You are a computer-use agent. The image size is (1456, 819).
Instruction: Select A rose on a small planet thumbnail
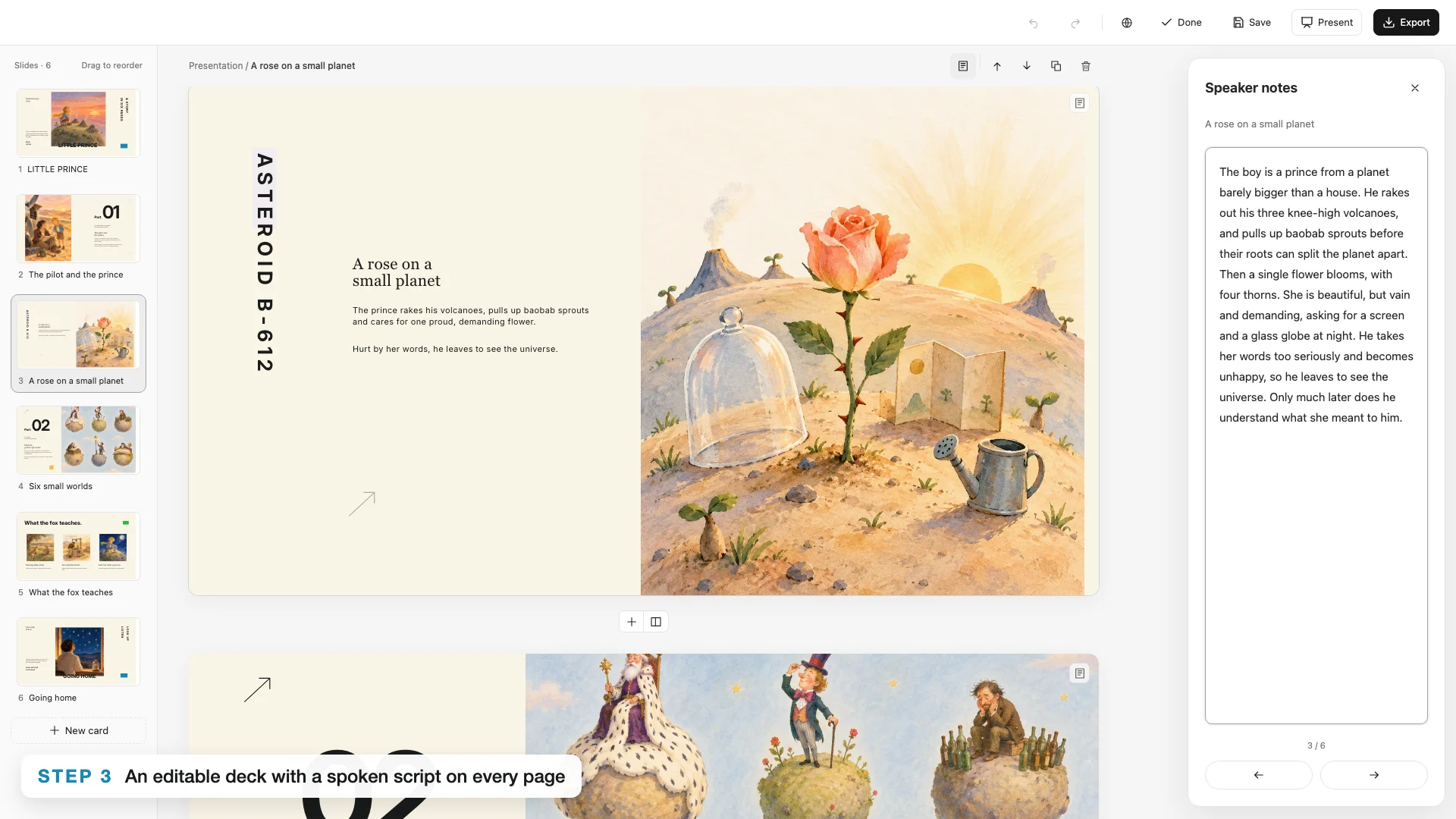pos(79,334)
